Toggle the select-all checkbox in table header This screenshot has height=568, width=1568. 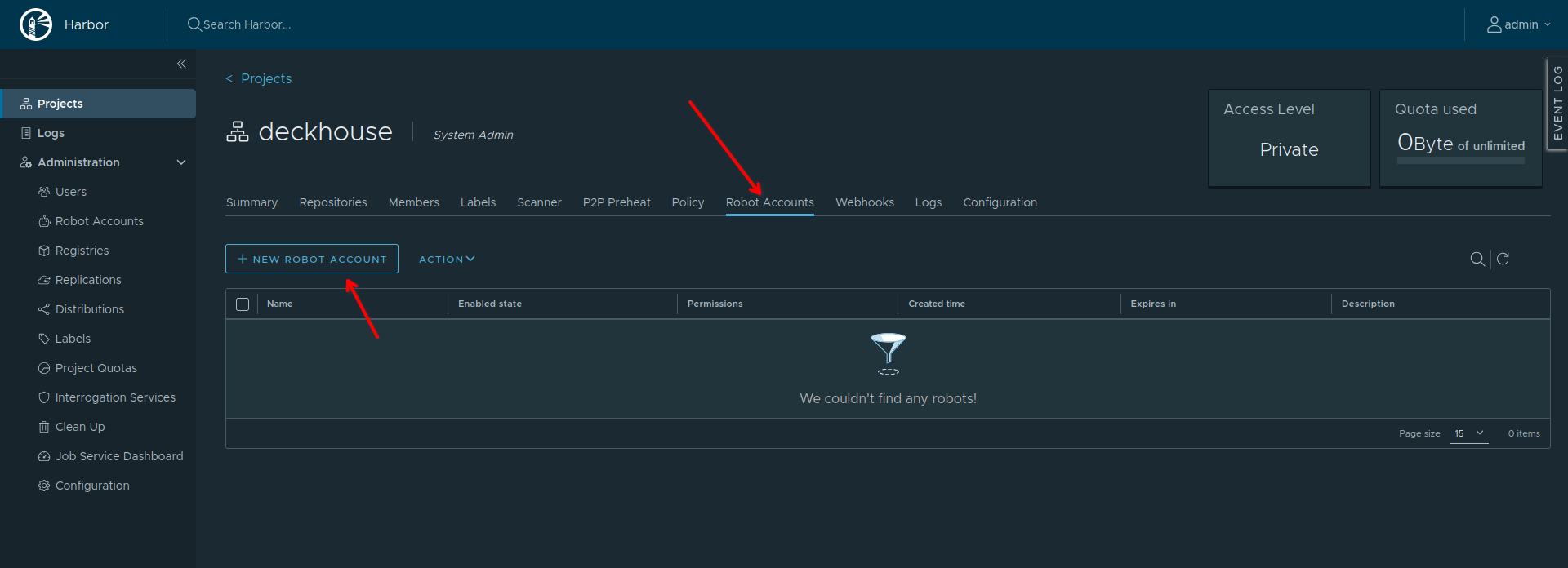point(243,304)
